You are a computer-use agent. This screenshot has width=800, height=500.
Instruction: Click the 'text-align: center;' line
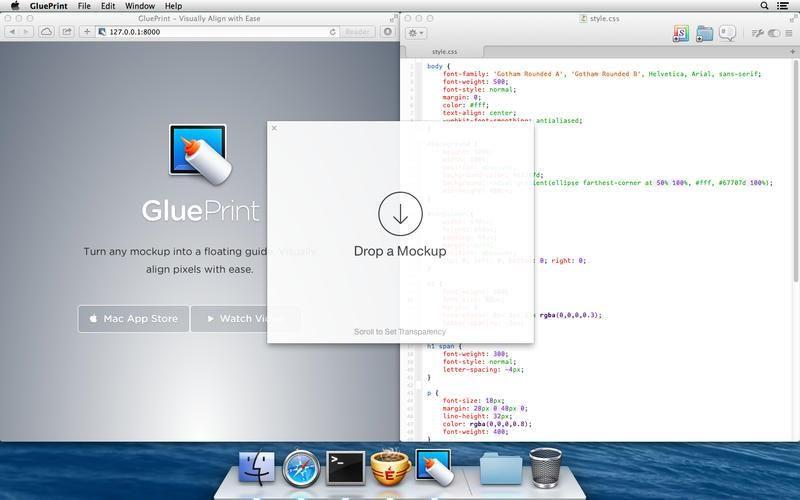[x=479, y=113]
